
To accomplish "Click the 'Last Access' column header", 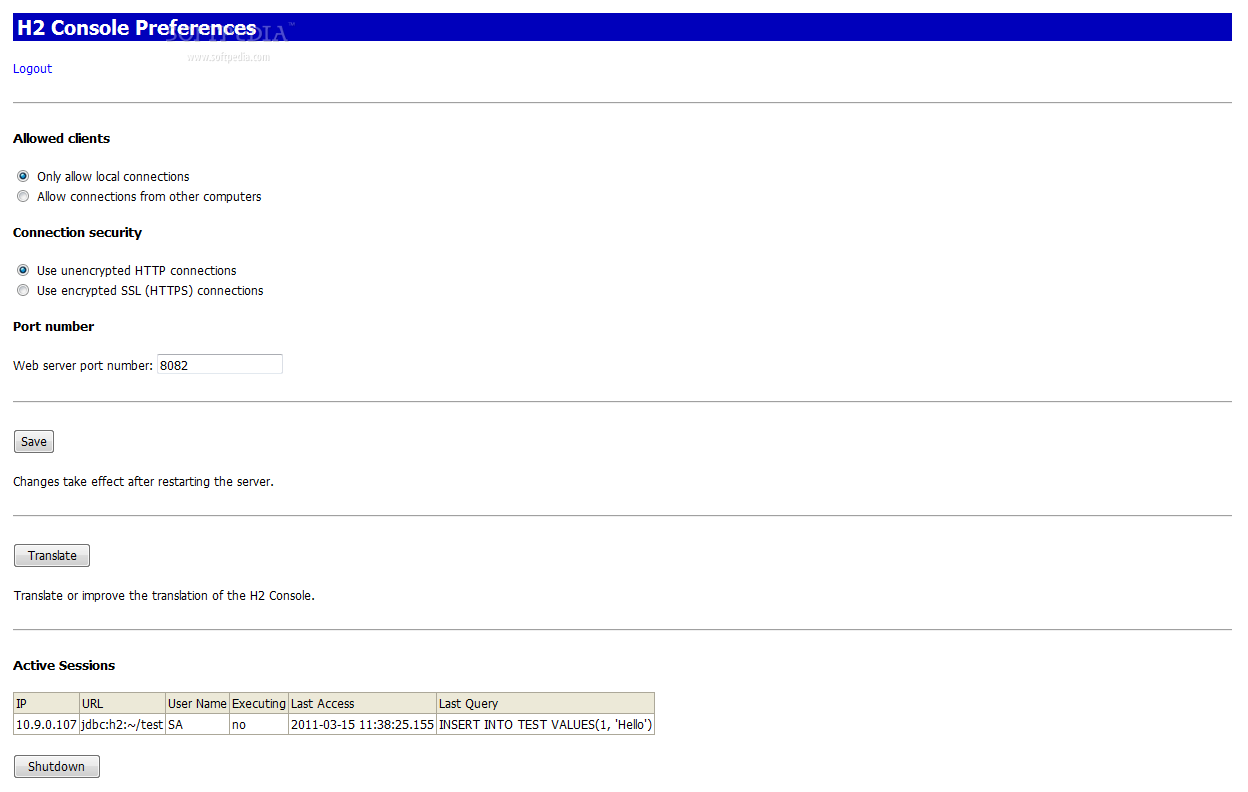I will [363, 704].
